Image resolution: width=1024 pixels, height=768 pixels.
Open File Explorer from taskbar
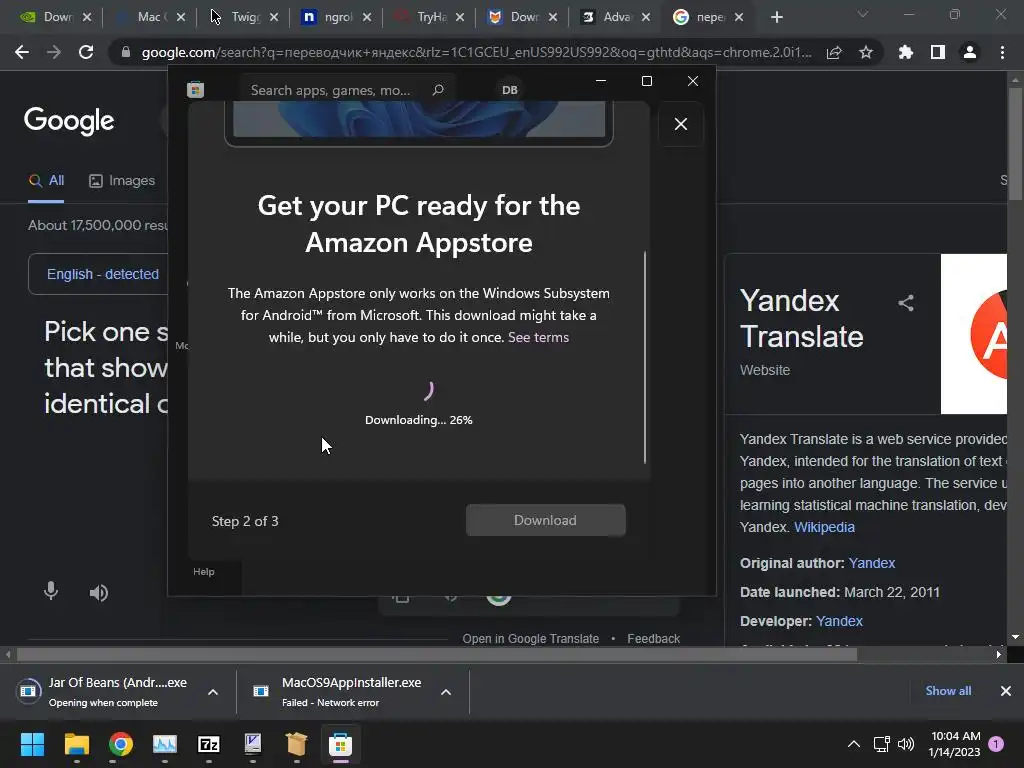pyautogui.click(x=76, y=744)
